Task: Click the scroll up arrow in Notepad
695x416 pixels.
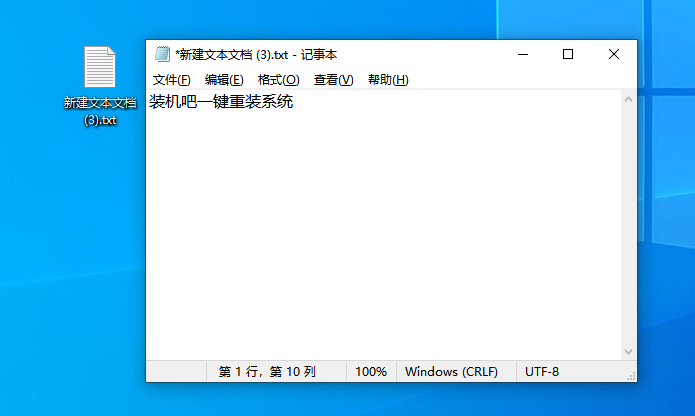Action: pos(629,98)
